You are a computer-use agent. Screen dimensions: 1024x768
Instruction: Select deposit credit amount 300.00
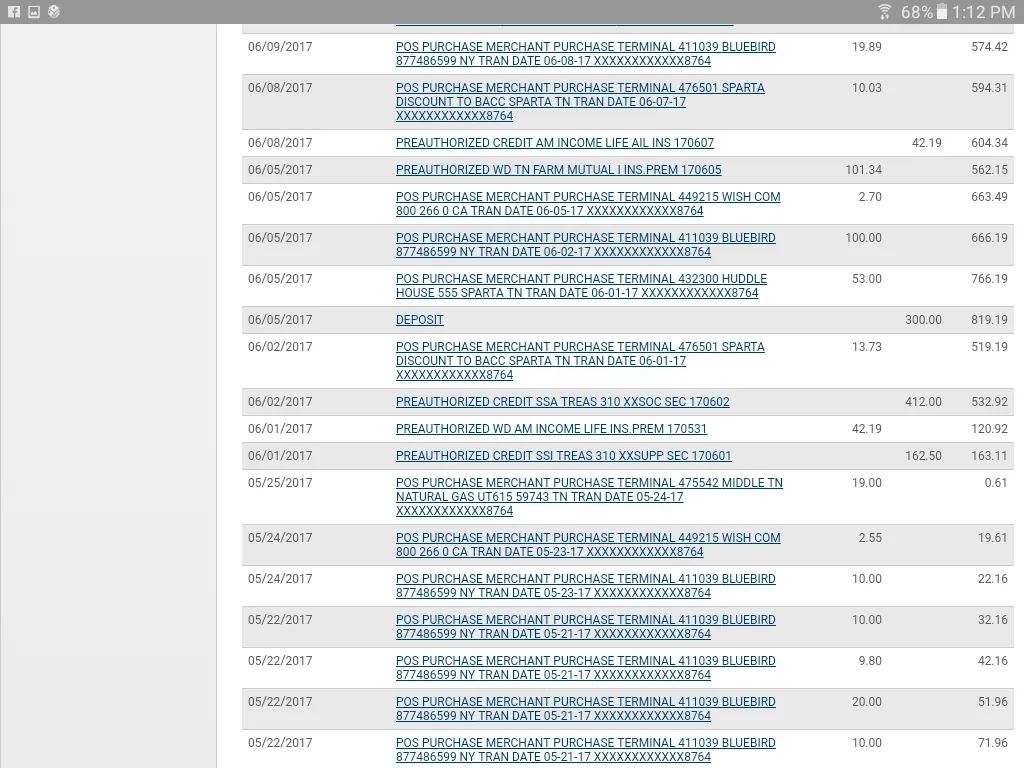[x=923, y=320]
